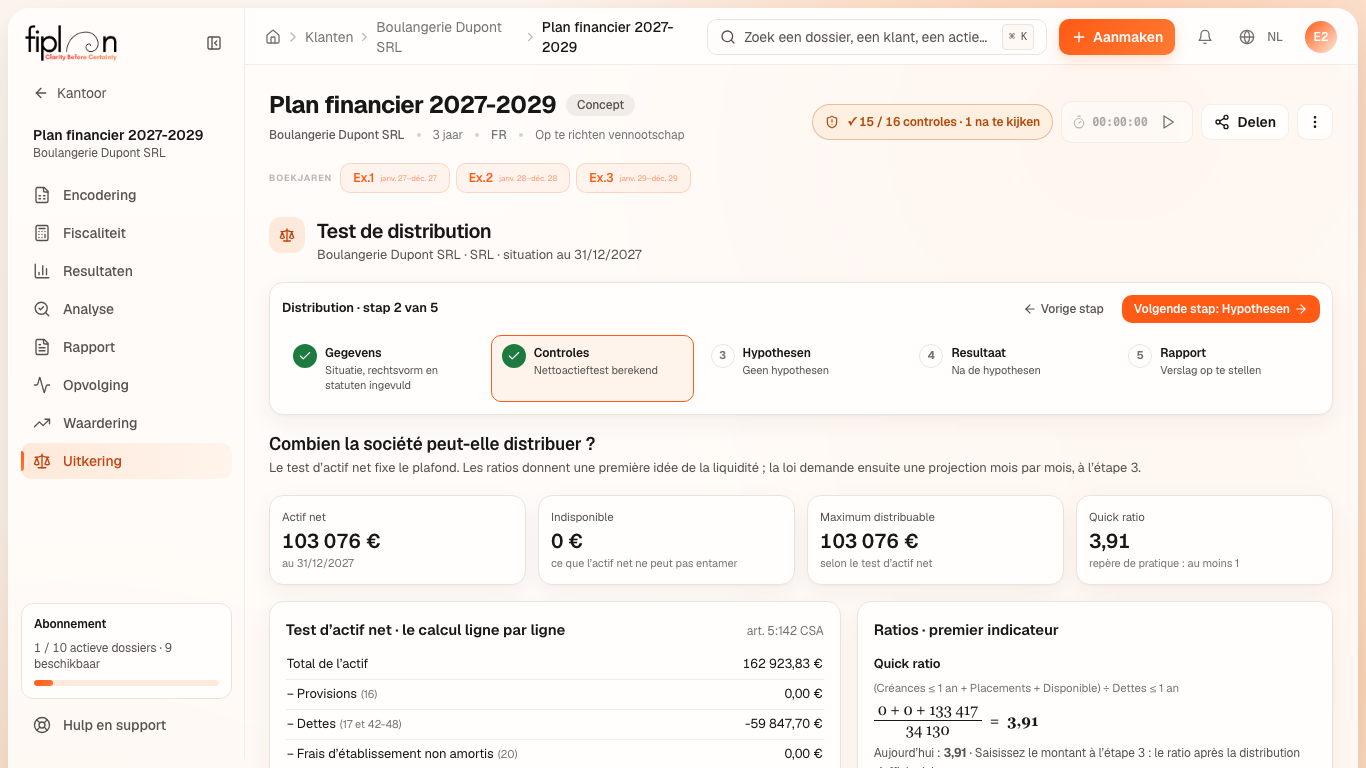
Task: Open the NL language selector
Action: tap(1261, 37)
